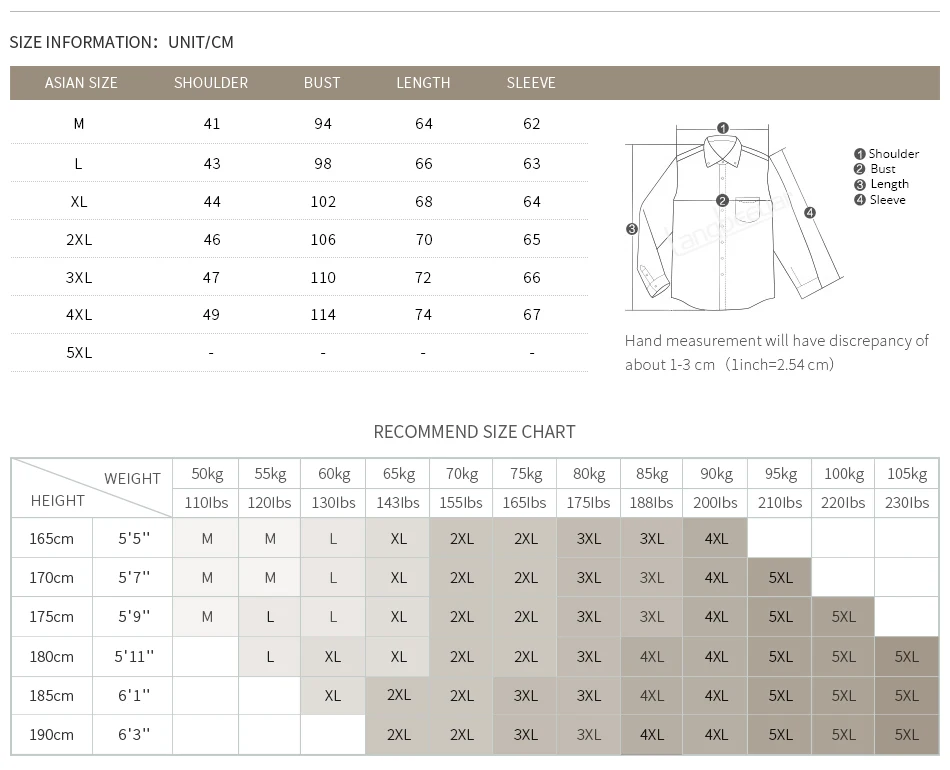950x770 pixels.
Task: Click the shirt illustration thumbnail
Action: (x=736, y=218)
